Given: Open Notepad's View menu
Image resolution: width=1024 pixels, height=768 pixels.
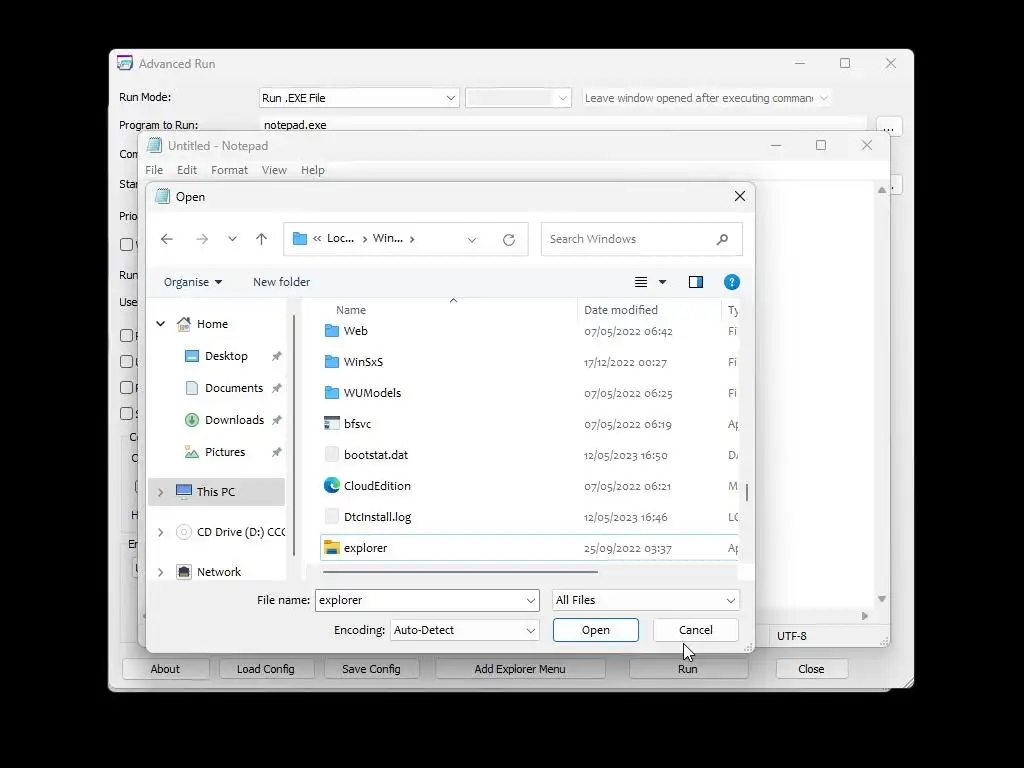Looking at the screenshot, I should pyautogui.click(x=274, y=170).
